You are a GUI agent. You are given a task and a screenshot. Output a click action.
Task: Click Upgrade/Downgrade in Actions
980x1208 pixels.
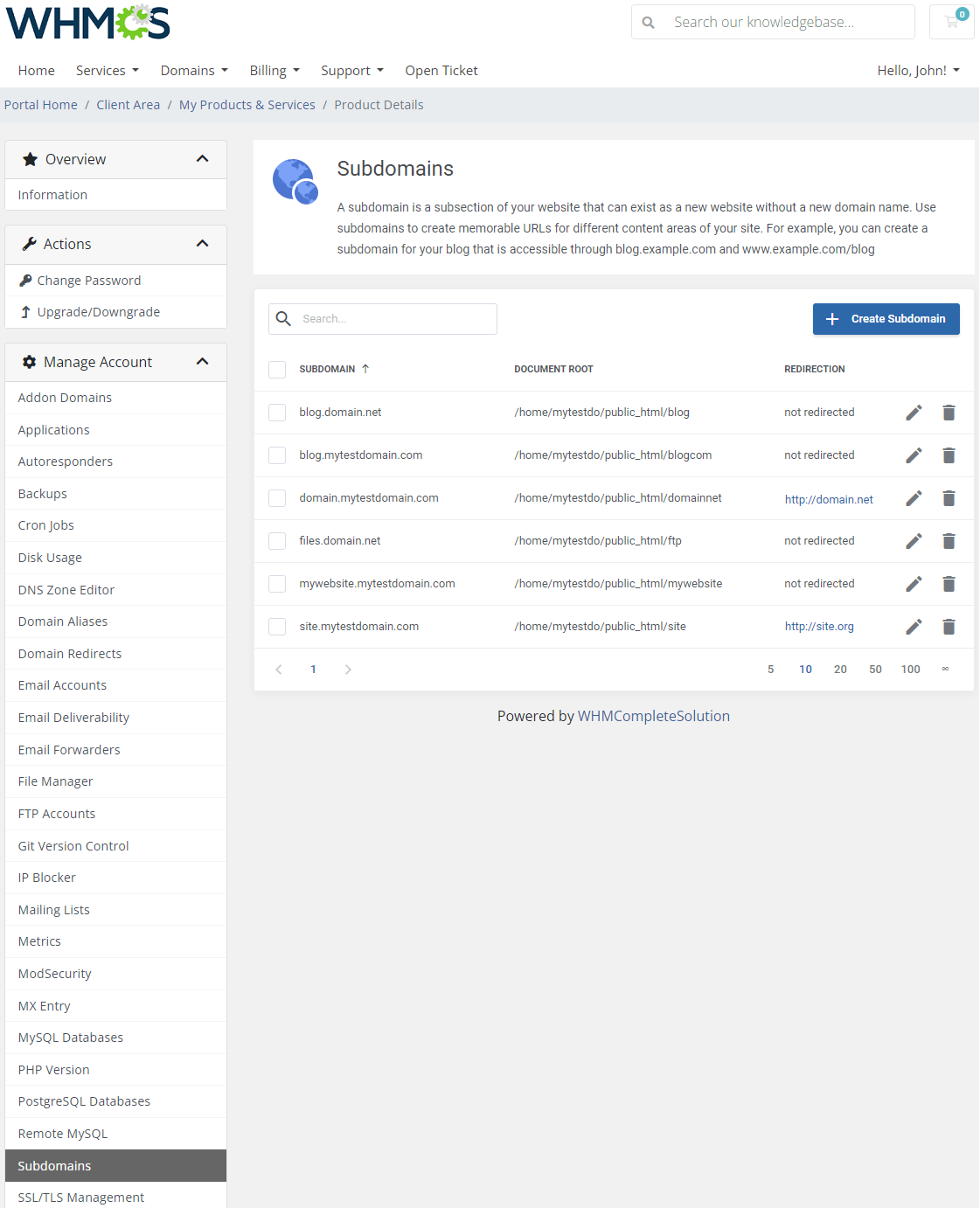[115, 312]
